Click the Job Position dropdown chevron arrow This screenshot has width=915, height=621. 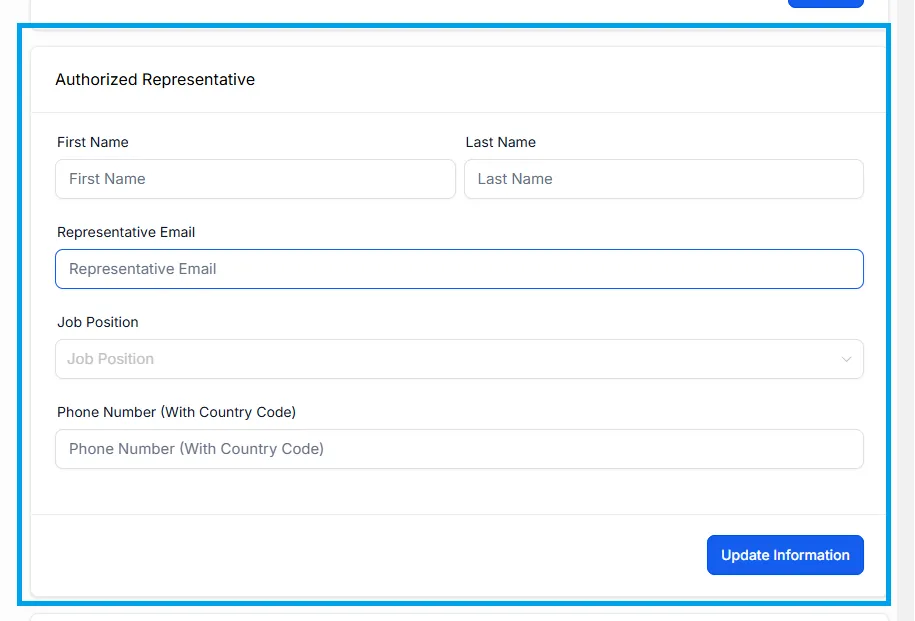(846, 359)
